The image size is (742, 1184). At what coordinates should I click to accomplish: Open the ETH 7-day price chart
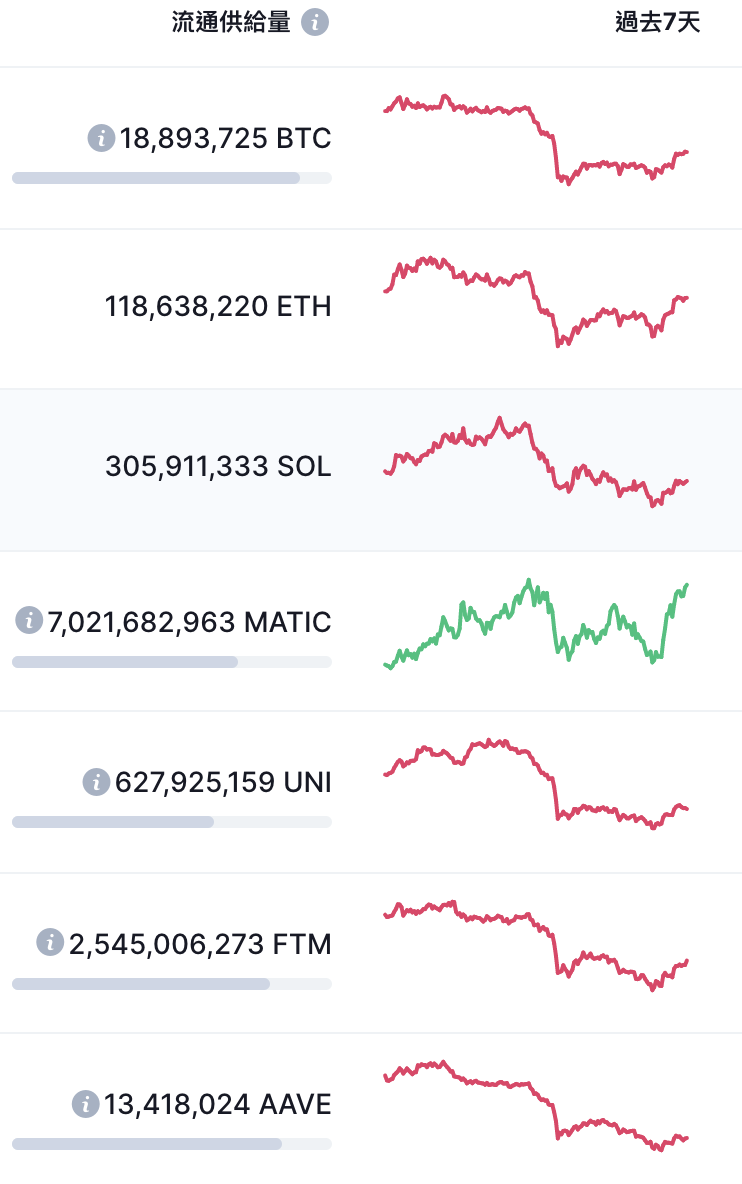pyautogui.click(x=536, y=301)
